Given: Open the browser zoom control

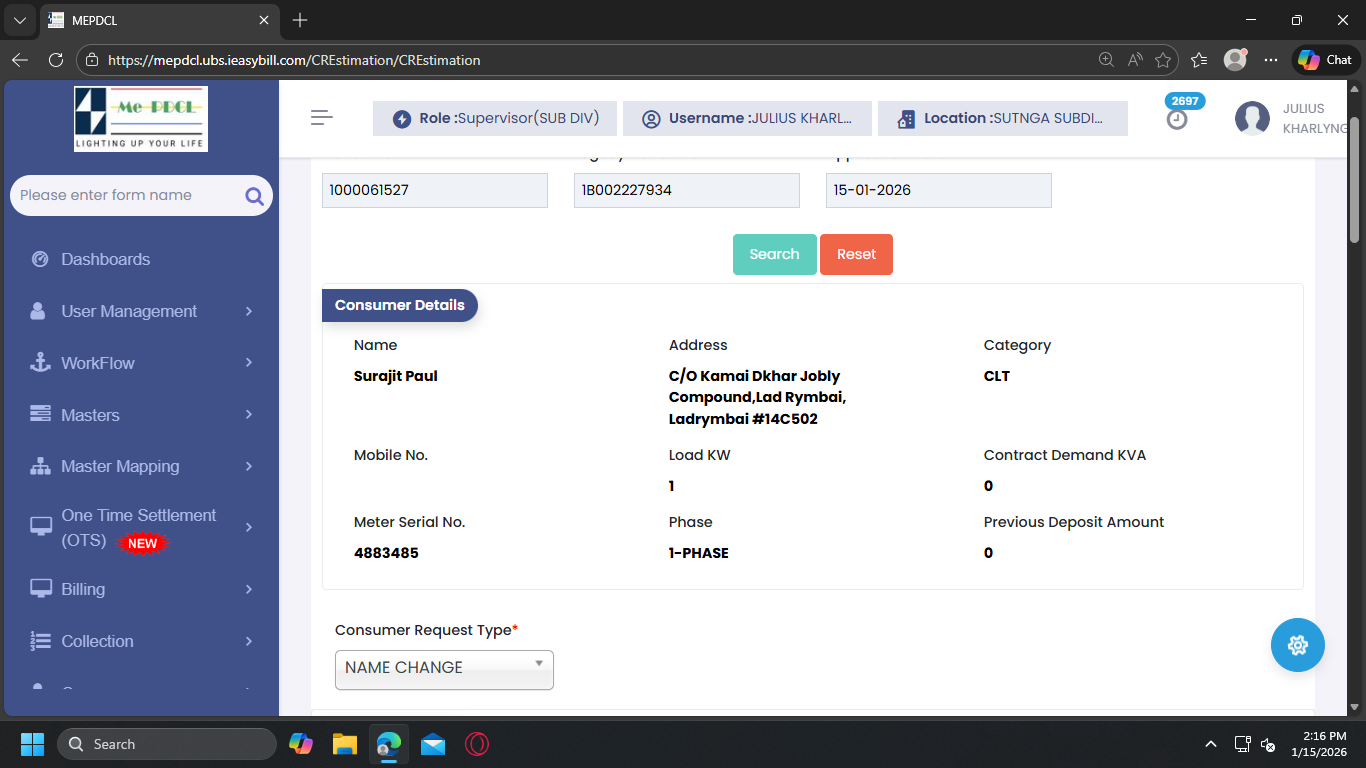Looking at the screenshot, I should (x=1106, y=60).
